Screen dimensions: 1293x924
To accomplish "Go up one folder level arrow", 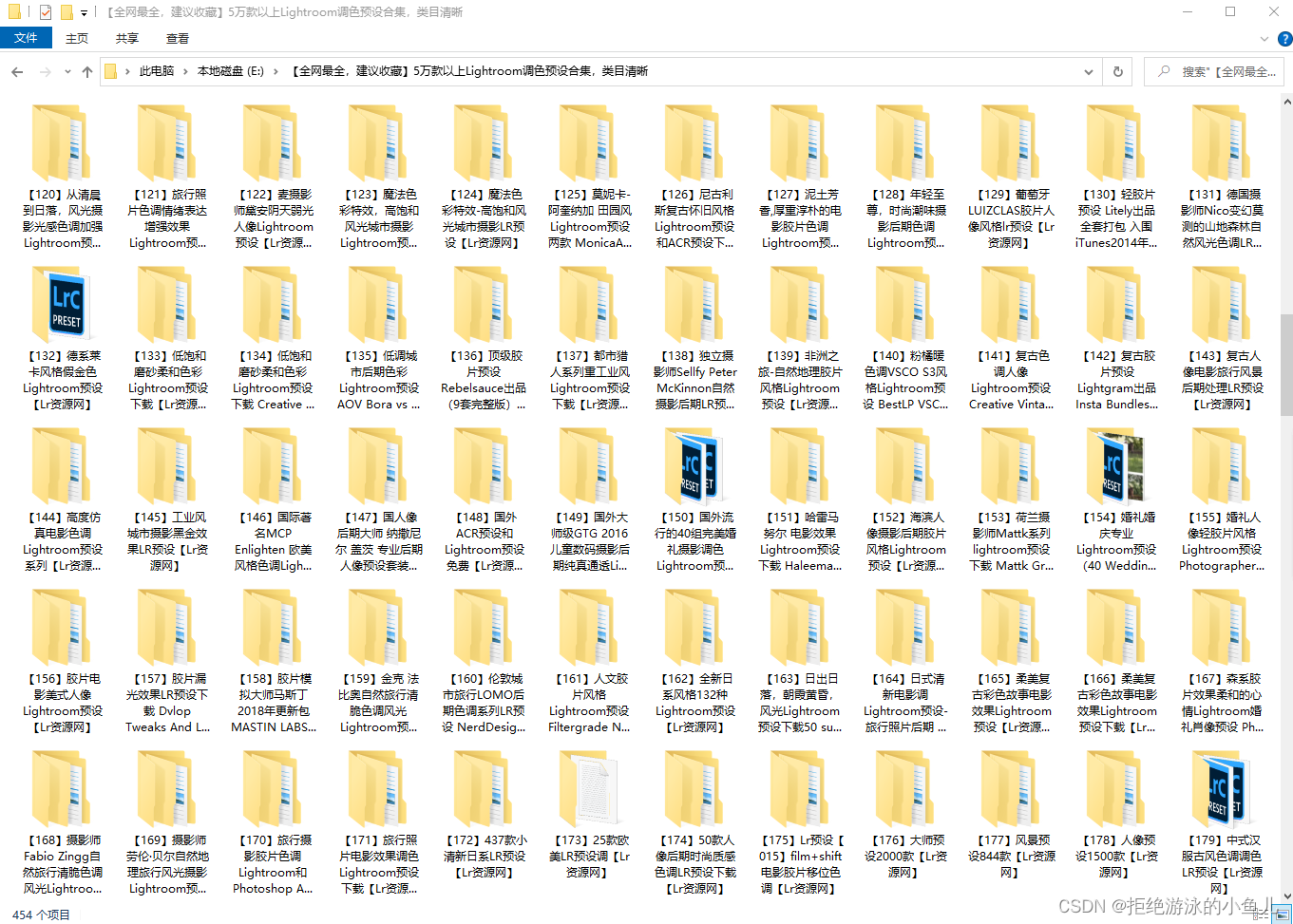I will [x=87, y=71].
